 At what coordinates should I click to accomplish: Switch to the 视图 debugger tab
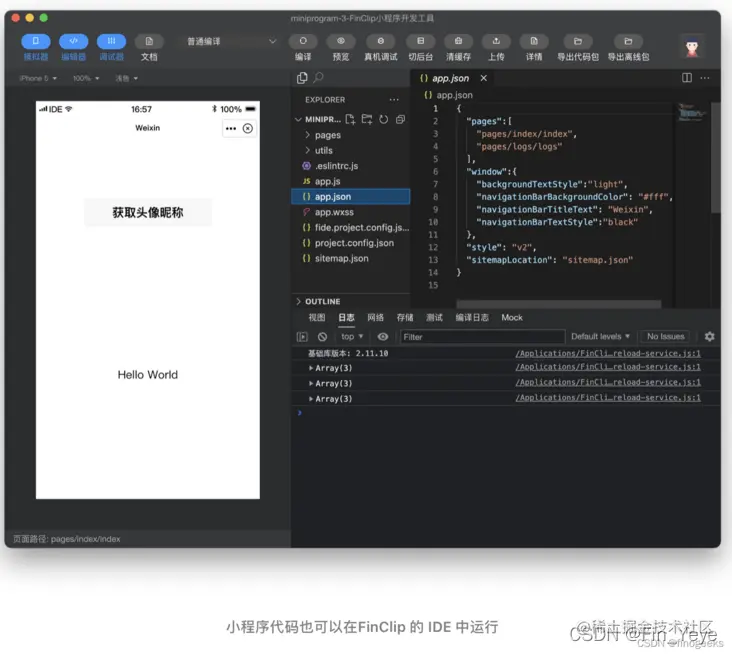(317, 317)
